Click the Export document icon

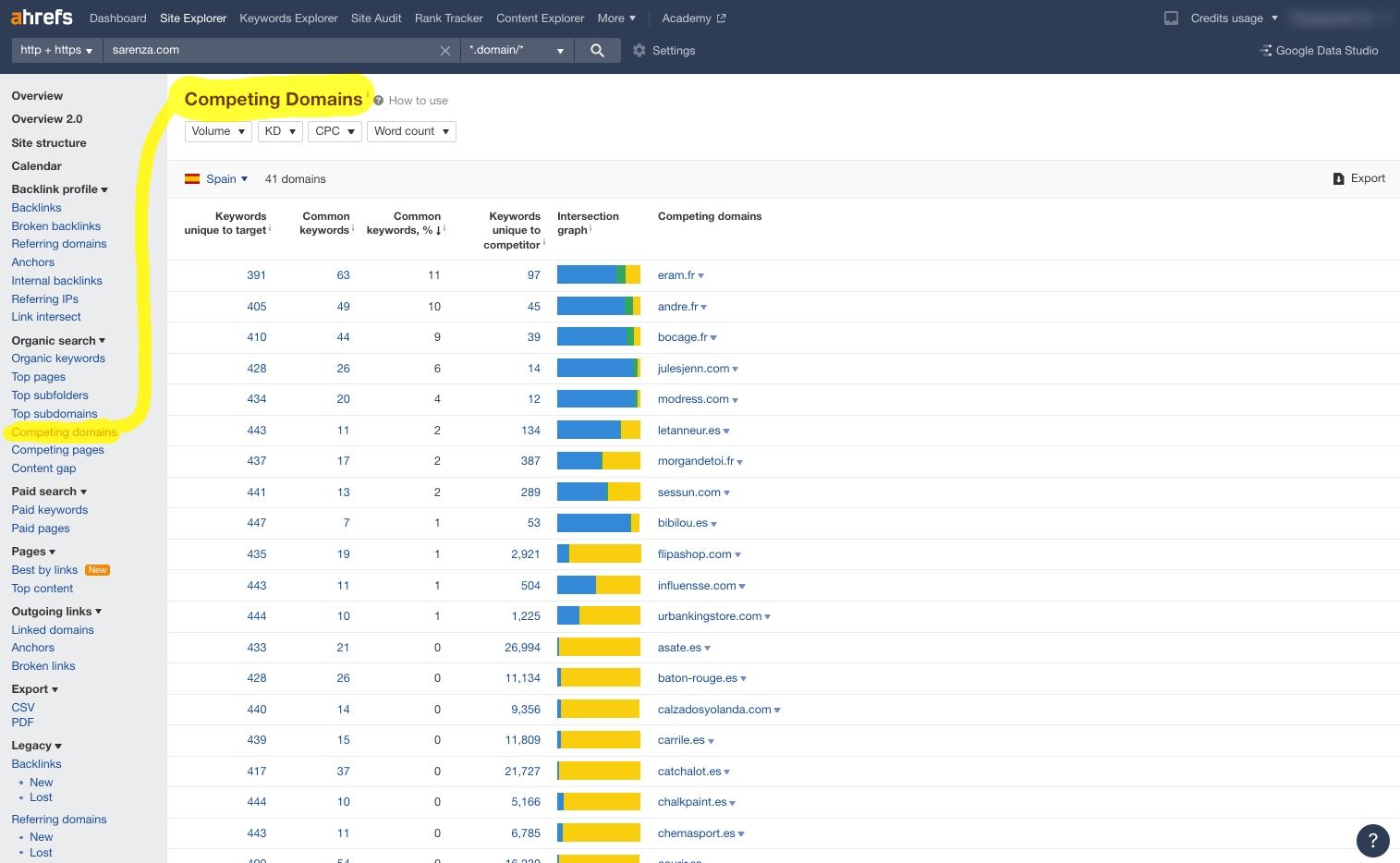[x=1338, y=178]
